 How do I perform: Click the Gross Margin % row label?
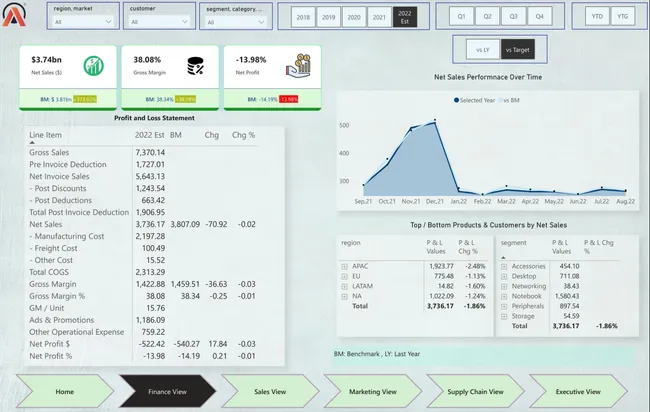(x=57, y=296)
